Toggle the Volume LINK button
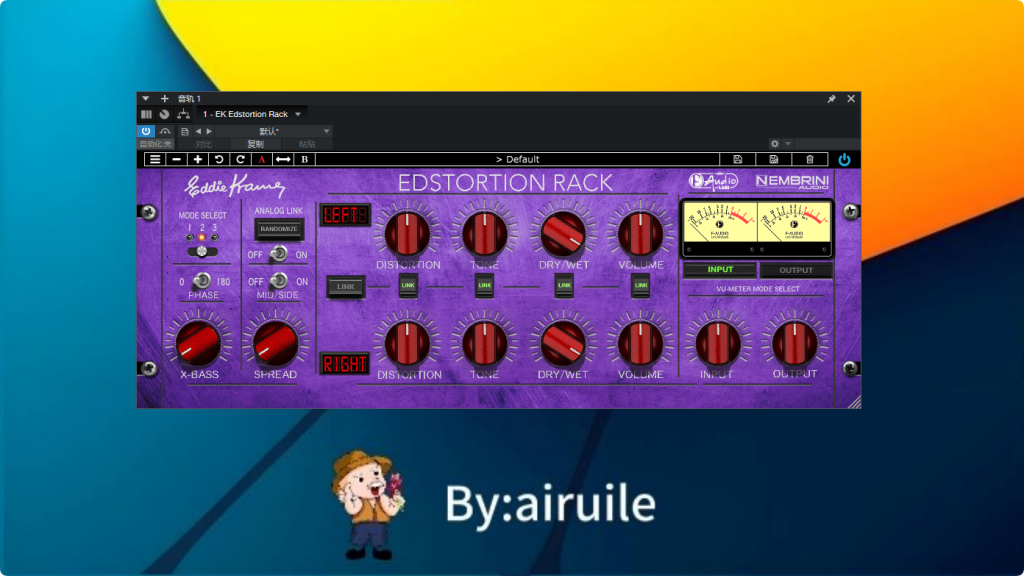This screenshot has width=1024, height=576. click(641, 285)
